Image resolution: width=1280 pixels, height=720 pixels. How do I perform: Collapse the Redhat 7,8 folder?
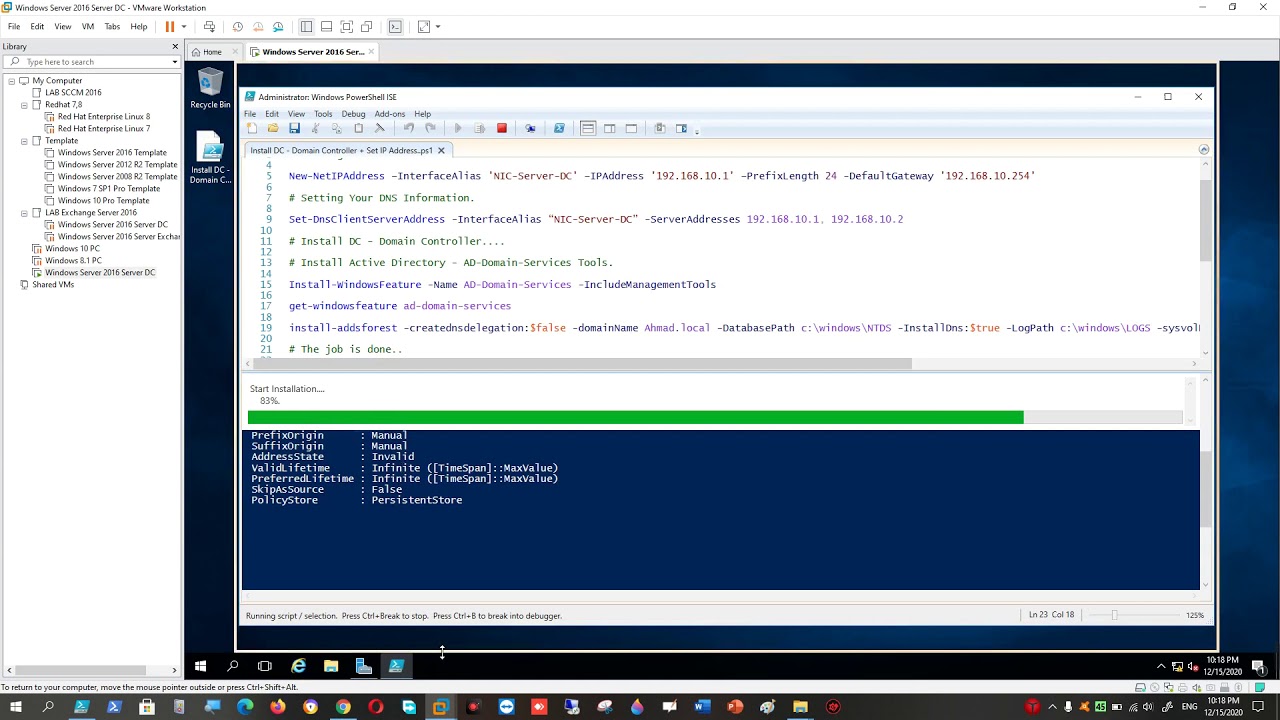pyautogui.click(x=24, y=105)
